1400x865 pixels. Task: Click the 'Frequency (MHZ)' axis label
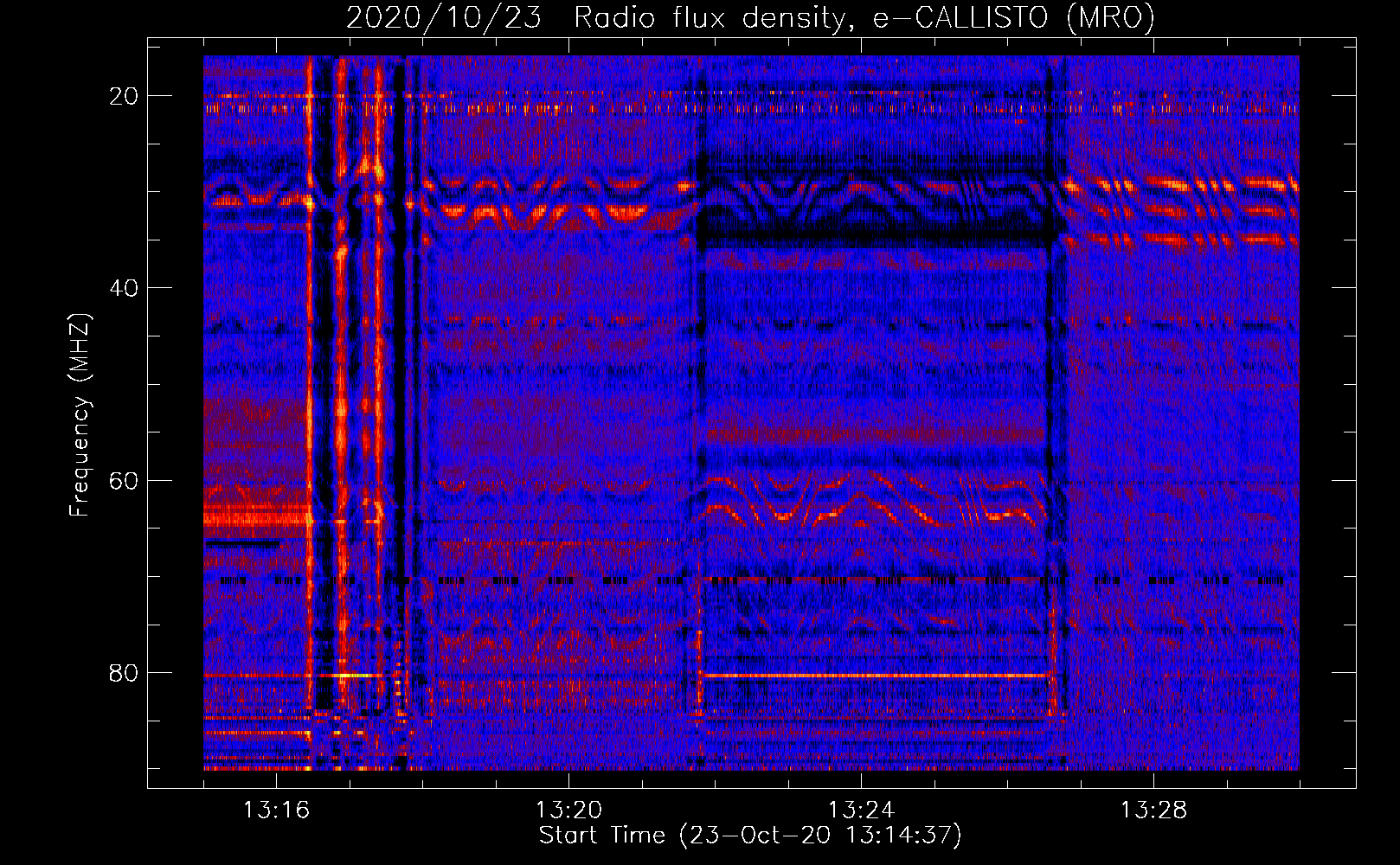79,415
